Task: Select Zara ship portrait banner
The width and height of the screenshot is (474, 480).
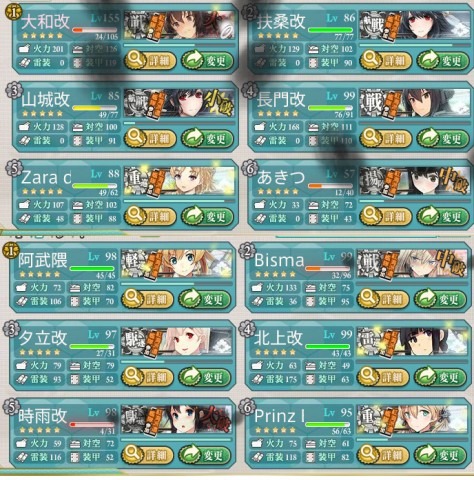Action: [179, 181]
